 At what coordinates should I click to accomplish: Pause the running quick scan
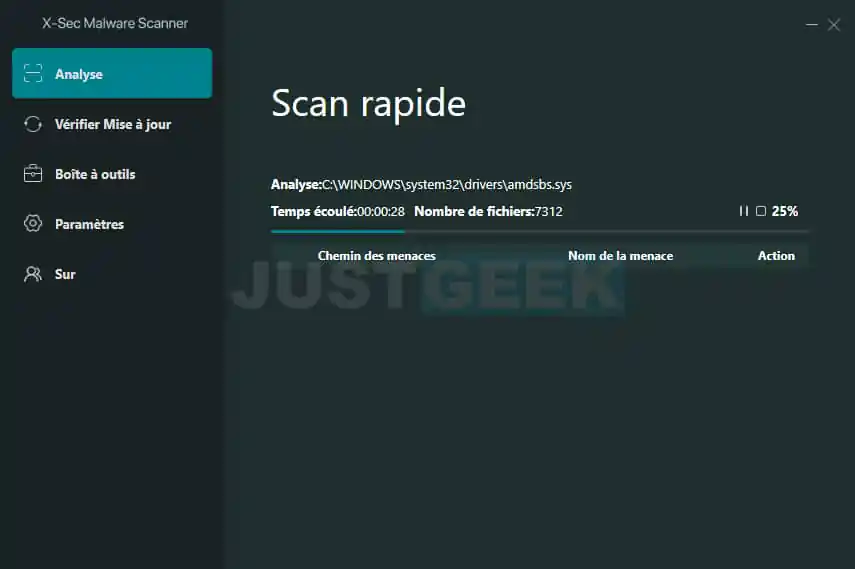pyautogui.click(x=744, y=211)
